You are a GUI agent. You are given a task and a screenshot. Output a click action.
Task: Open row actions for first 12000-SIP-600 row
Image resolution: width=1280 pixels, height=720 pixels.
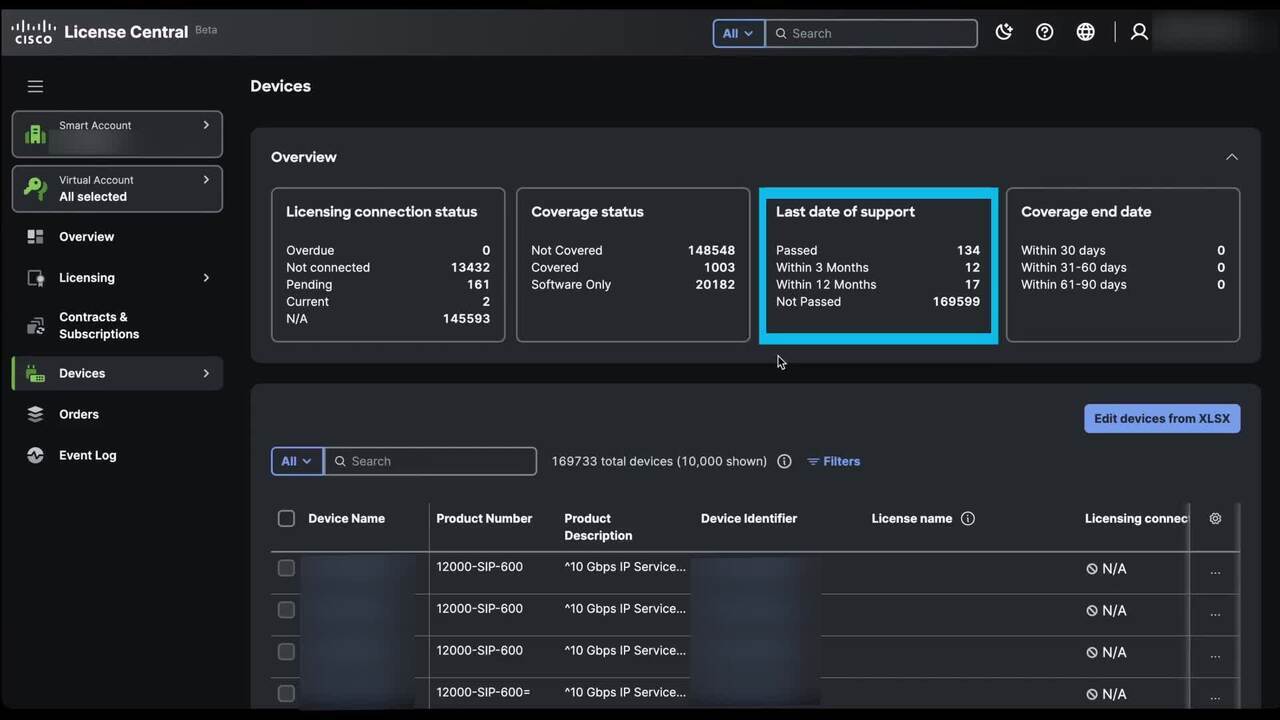1215,571
